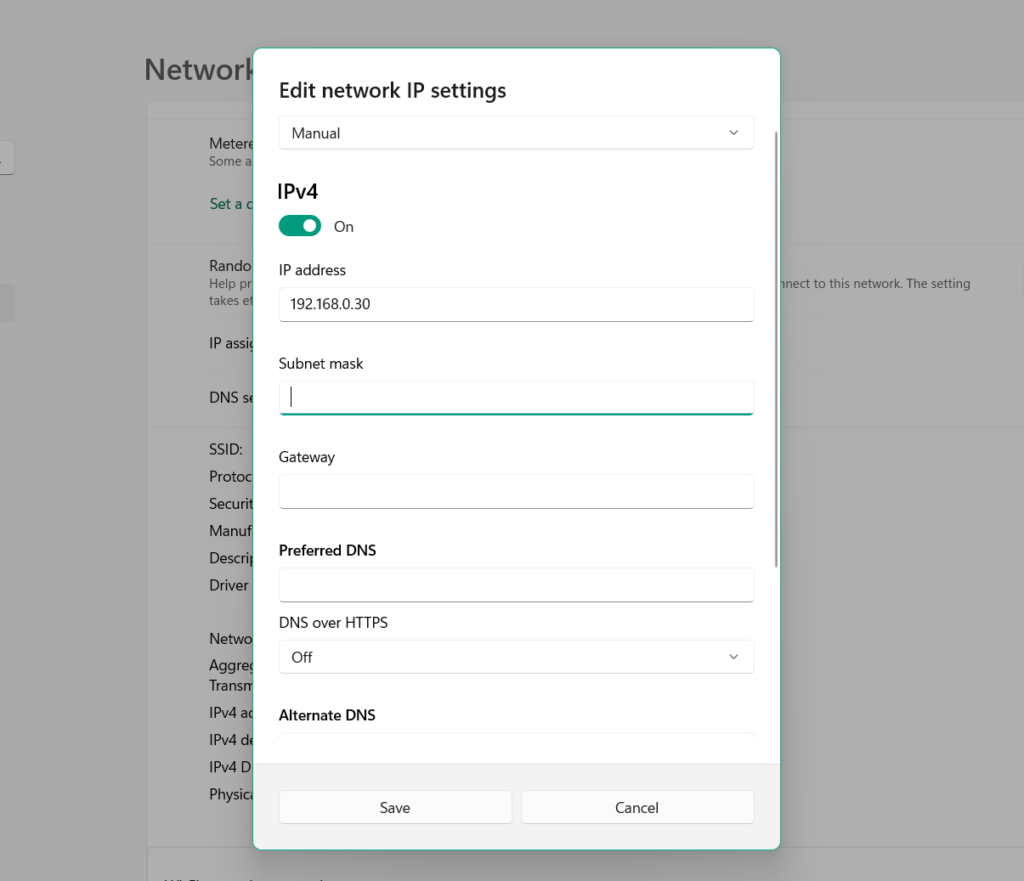Select the Gateway input field
The image size is (1024, 881).
pyautogui.click(x=515, y=491)
